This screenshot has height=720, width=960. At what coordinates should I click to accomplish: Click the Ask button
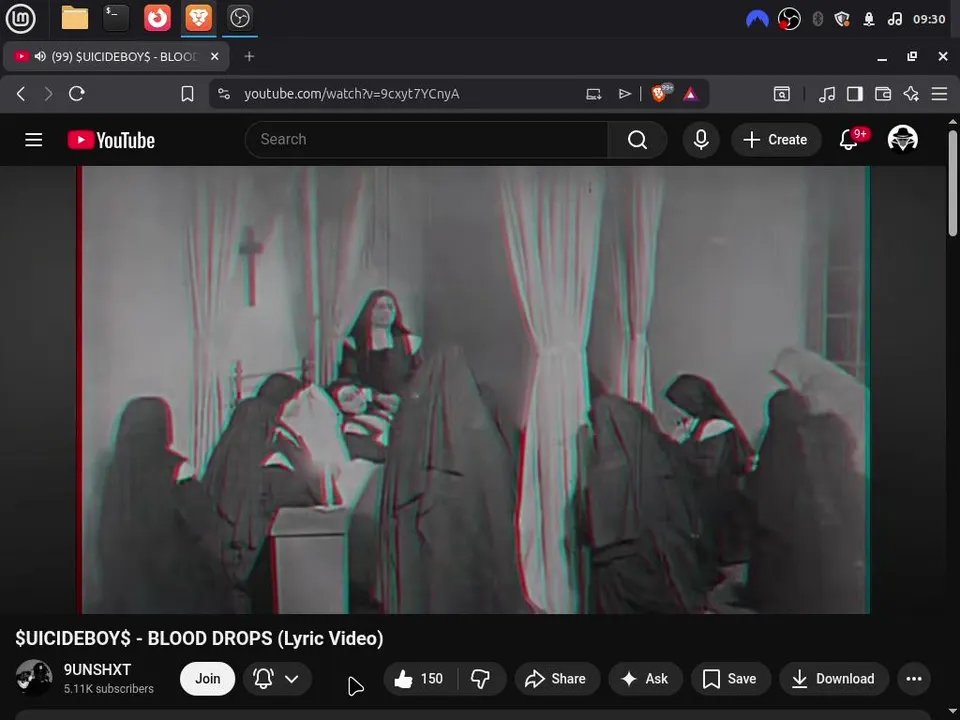tap(645, 678)
